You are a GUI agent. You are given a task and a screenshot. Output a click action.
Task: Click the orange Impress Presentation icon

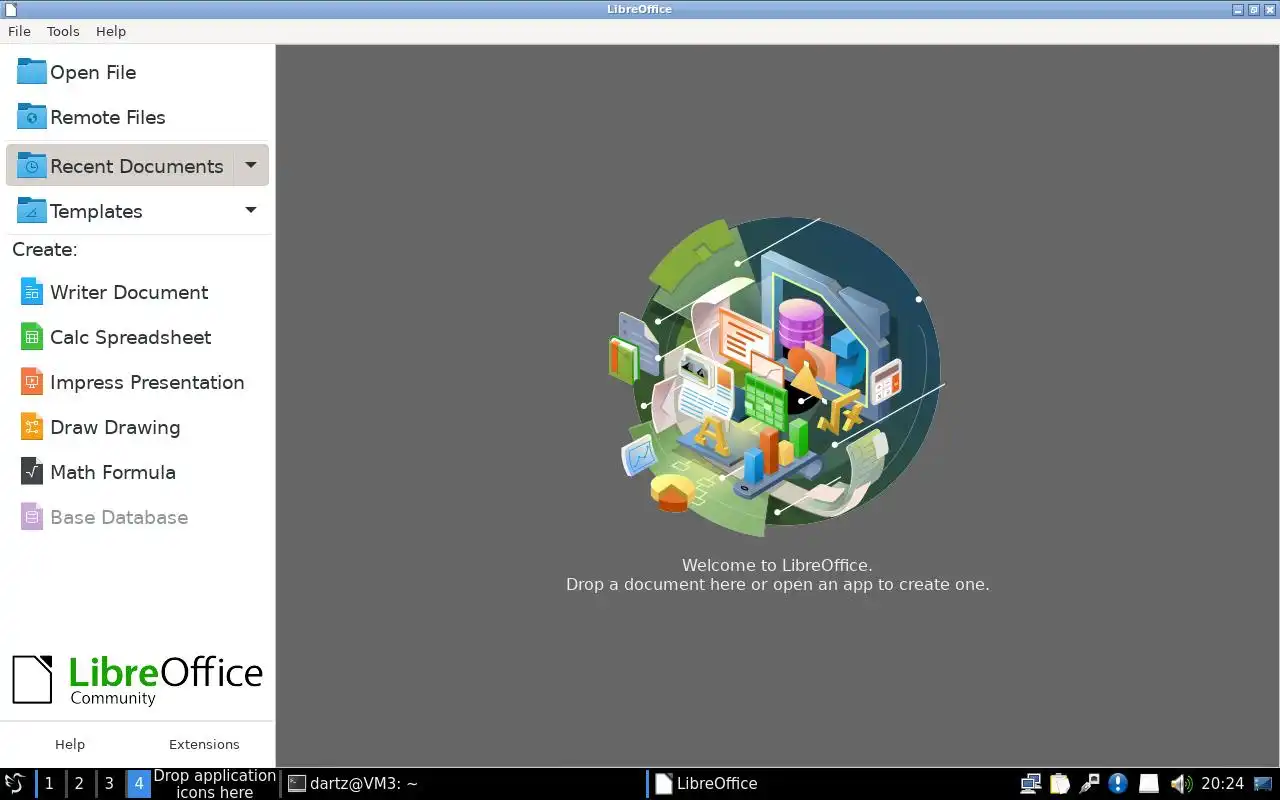click(32, 382)
